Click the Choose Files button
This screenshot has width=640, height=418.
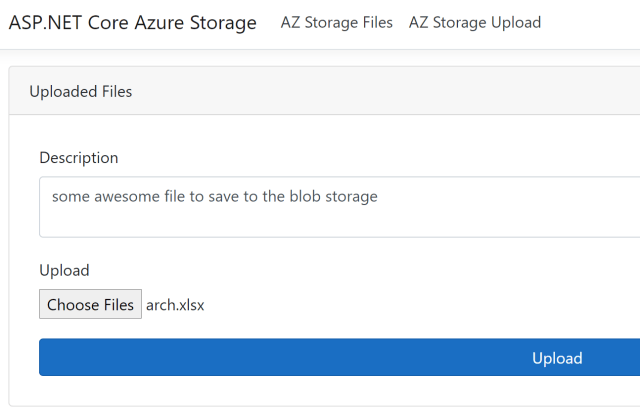coord(90,305)
